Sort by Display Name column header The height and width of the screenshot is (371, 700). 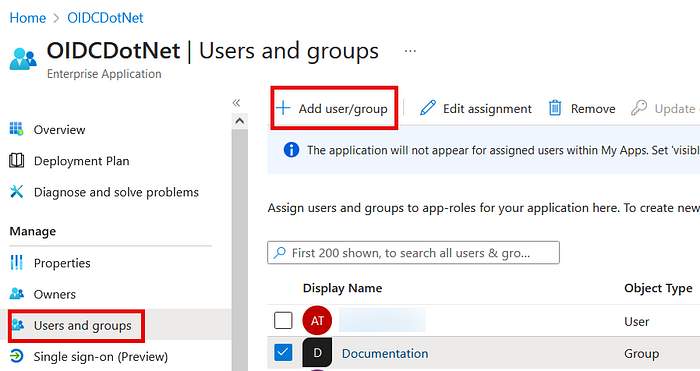[x=342, y=288]
